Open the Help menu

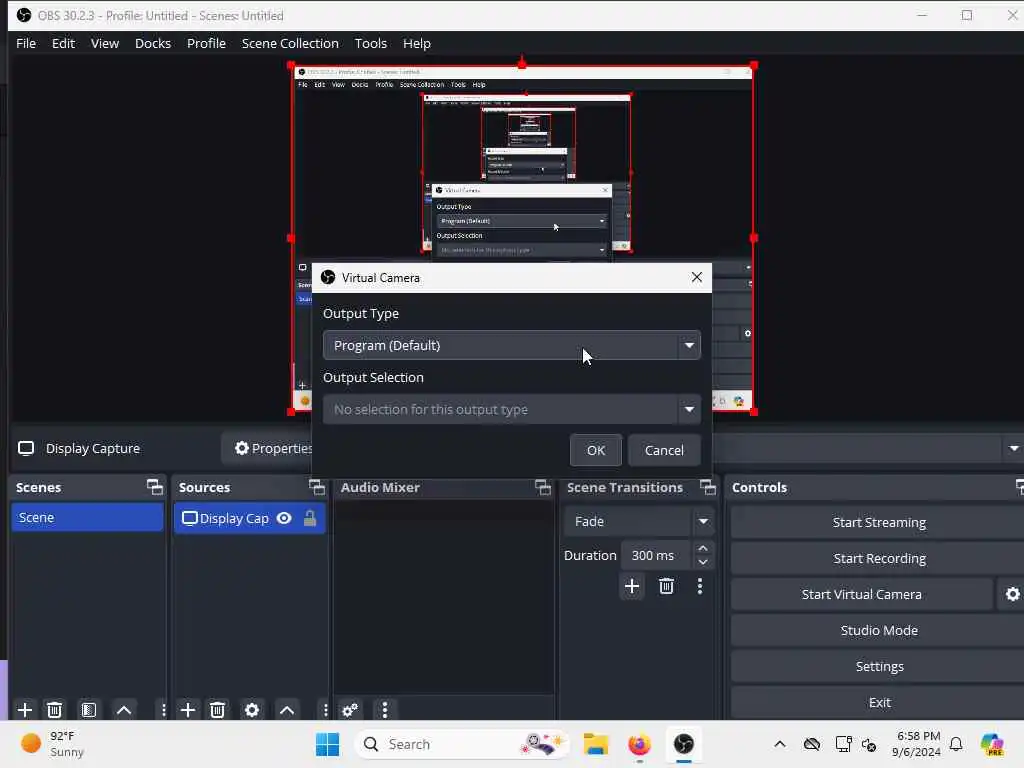coord(417,43)
